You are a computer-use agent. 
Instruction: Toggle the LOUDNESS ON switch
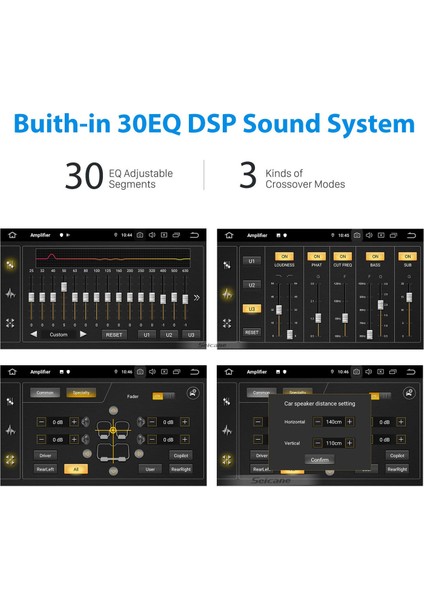coord(284,256)
